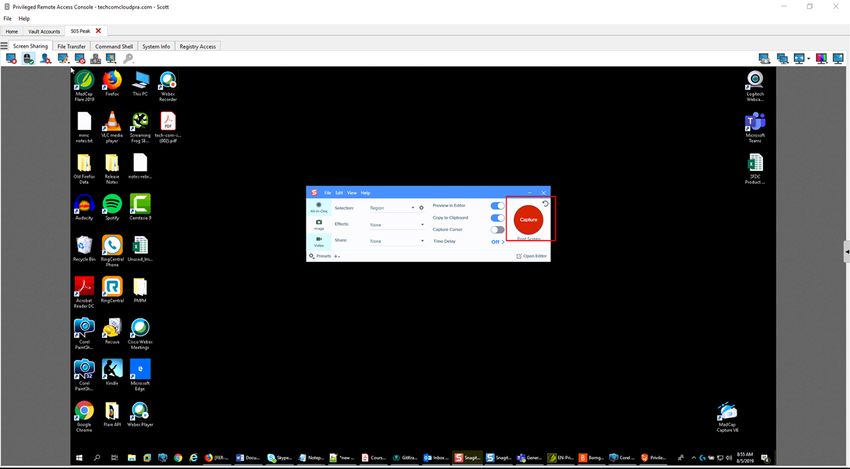Click the monitor-with-pencil annotation toolbar icon

point(63,58)
